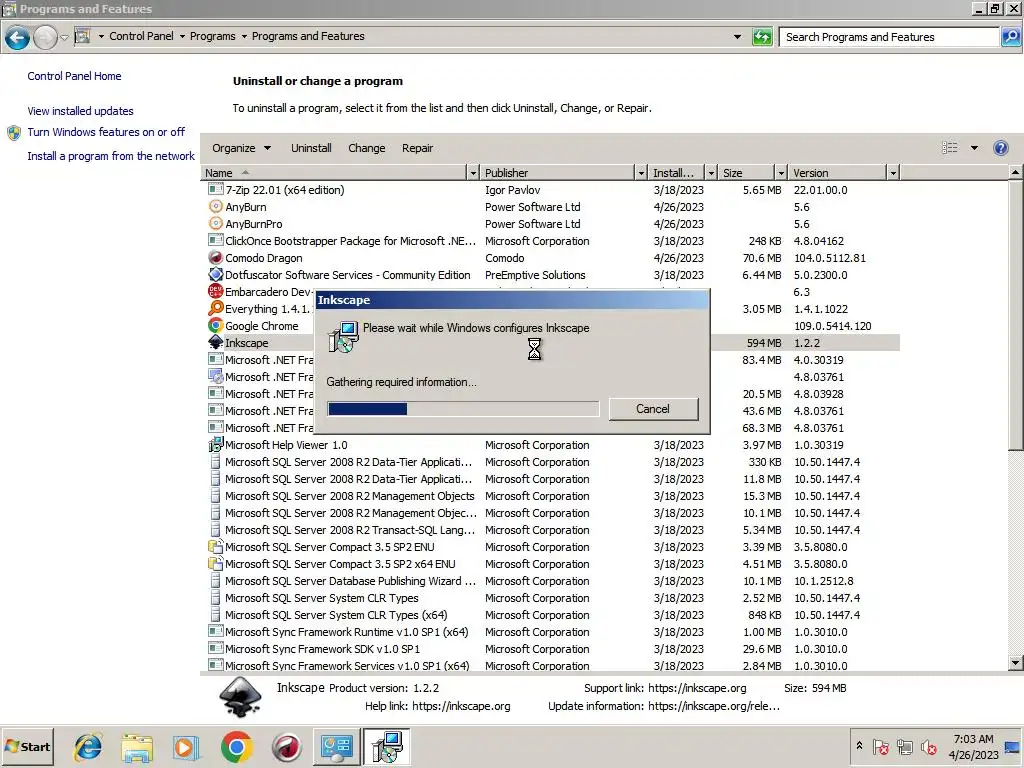Click the green Refresh button in address bar

(x=762, y=37)
